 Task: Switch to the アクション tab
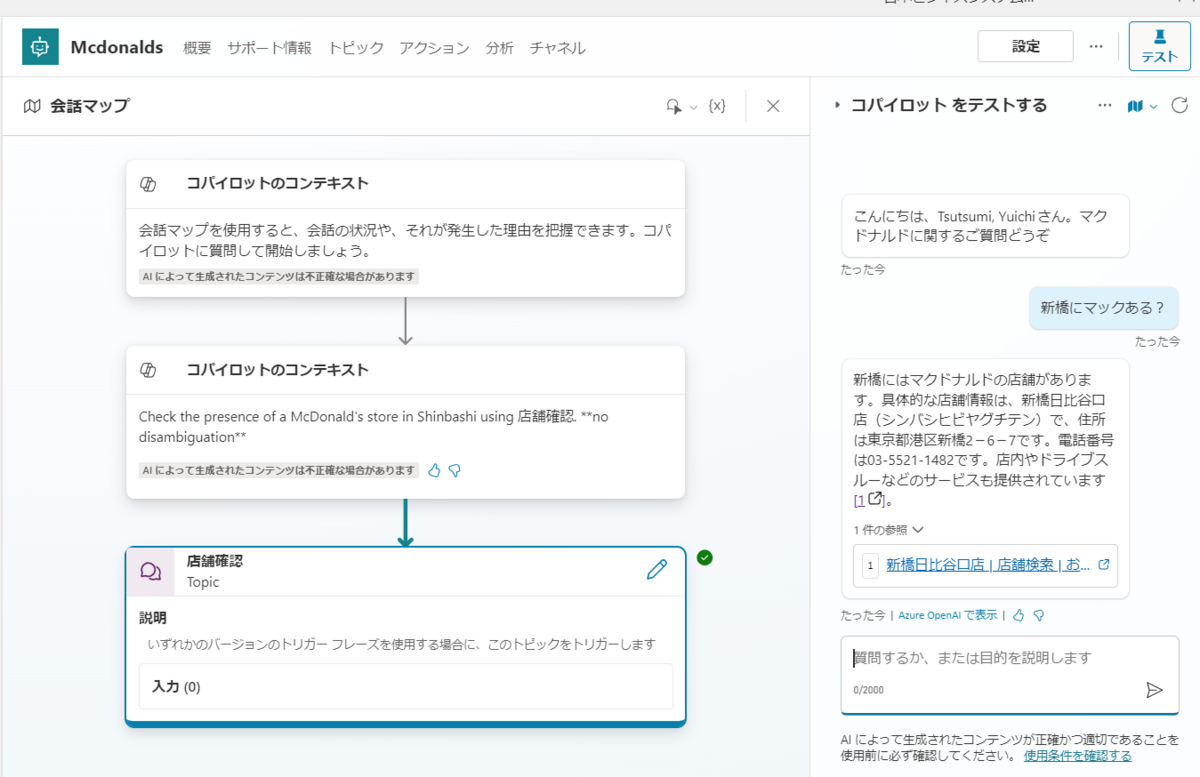pyautogui.click(x=434, y=47)
